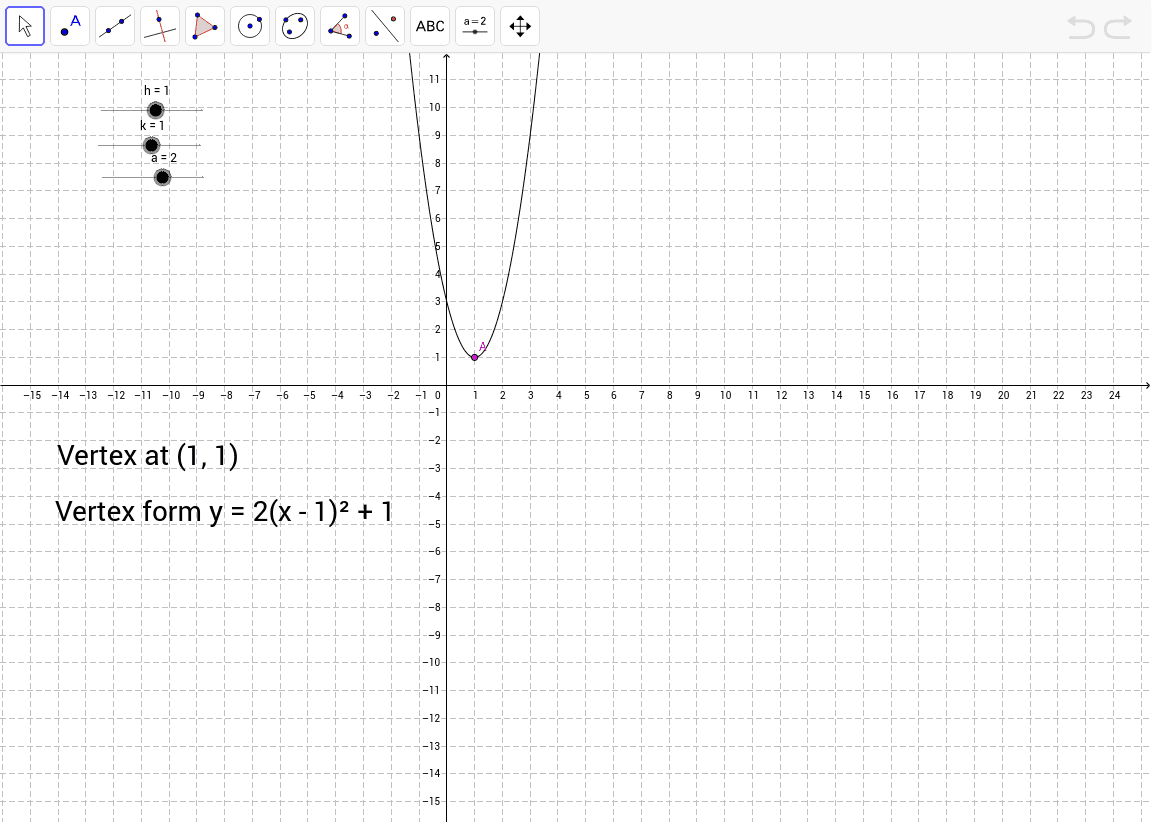Select the ABC text tool
This screenshot has width=1152, height=824.
pyautogui.click(x=430, y=26)
